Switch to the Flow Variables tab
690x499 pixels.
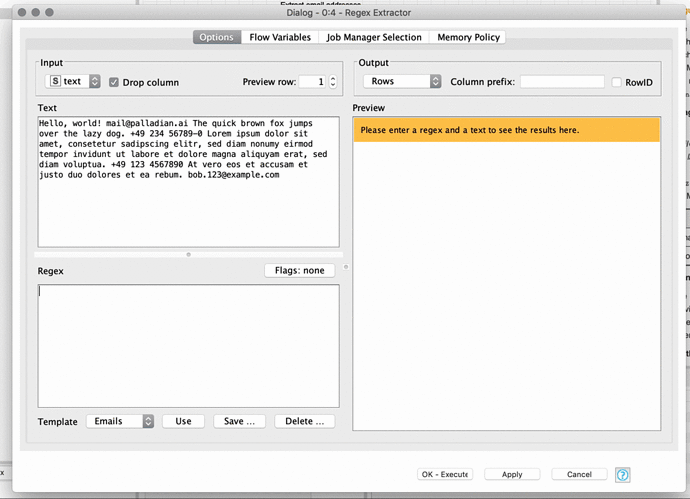coord(280,37)
